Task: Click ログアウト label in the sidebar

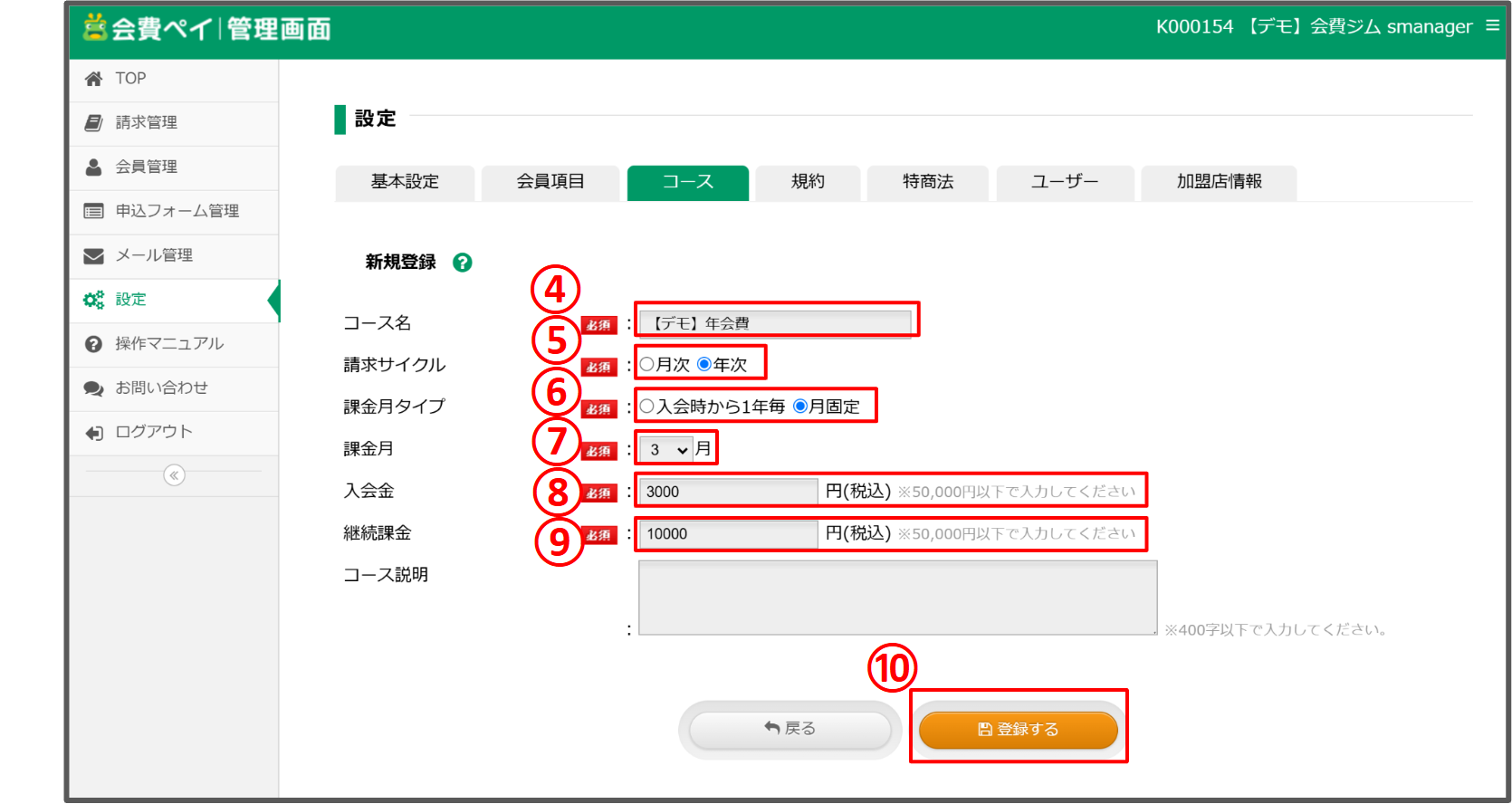Action: click(154, 432)
